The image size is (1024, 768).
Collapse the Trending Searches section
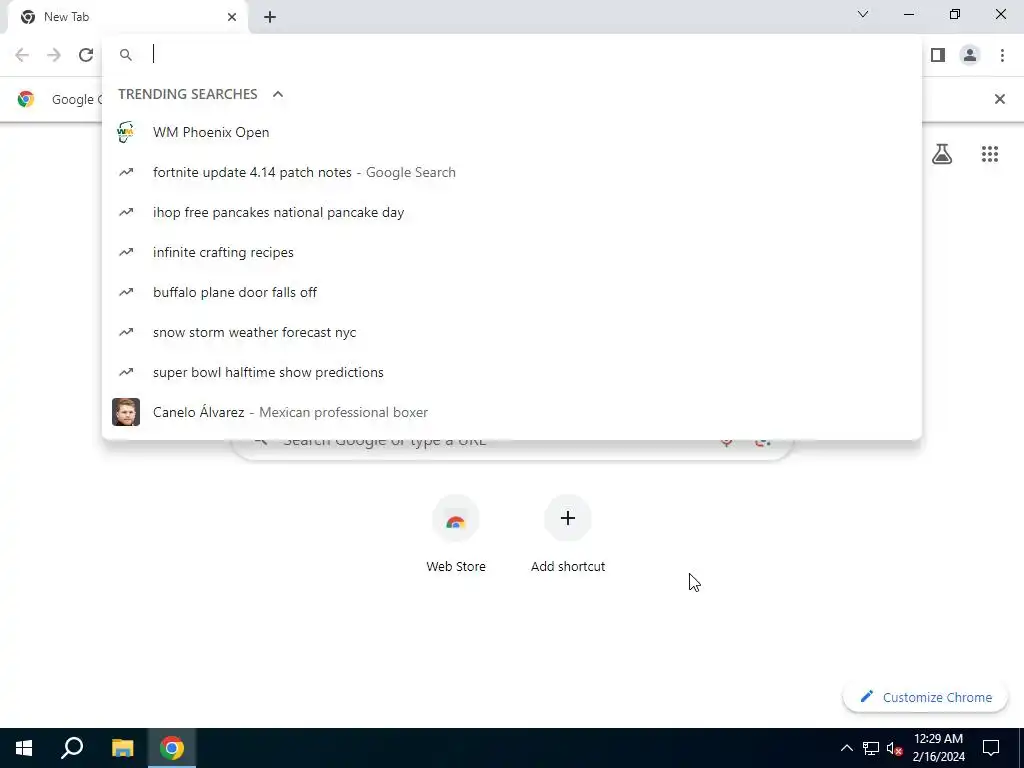click(x=278, y=94)
